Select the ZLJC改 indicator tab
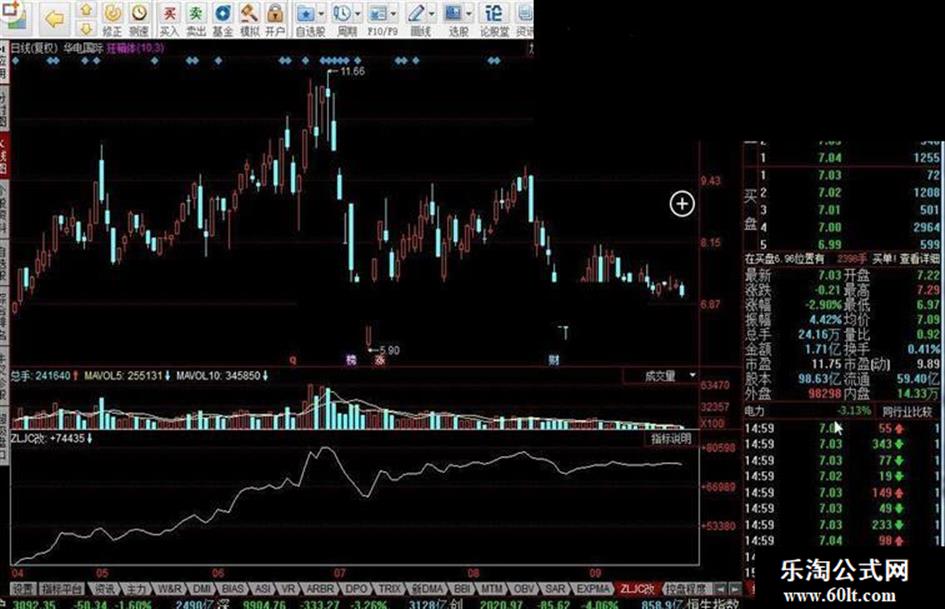 (638, 588)
